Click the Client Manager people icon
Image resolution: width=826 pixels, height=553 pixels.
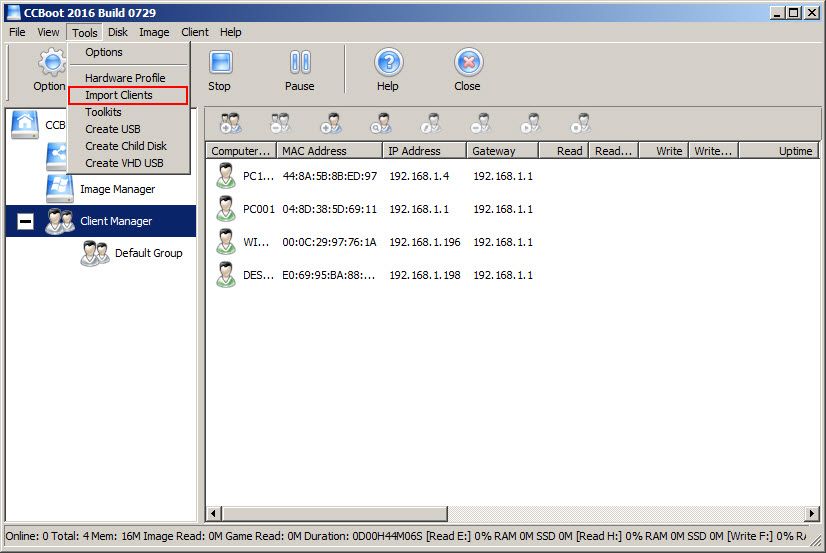60,221
